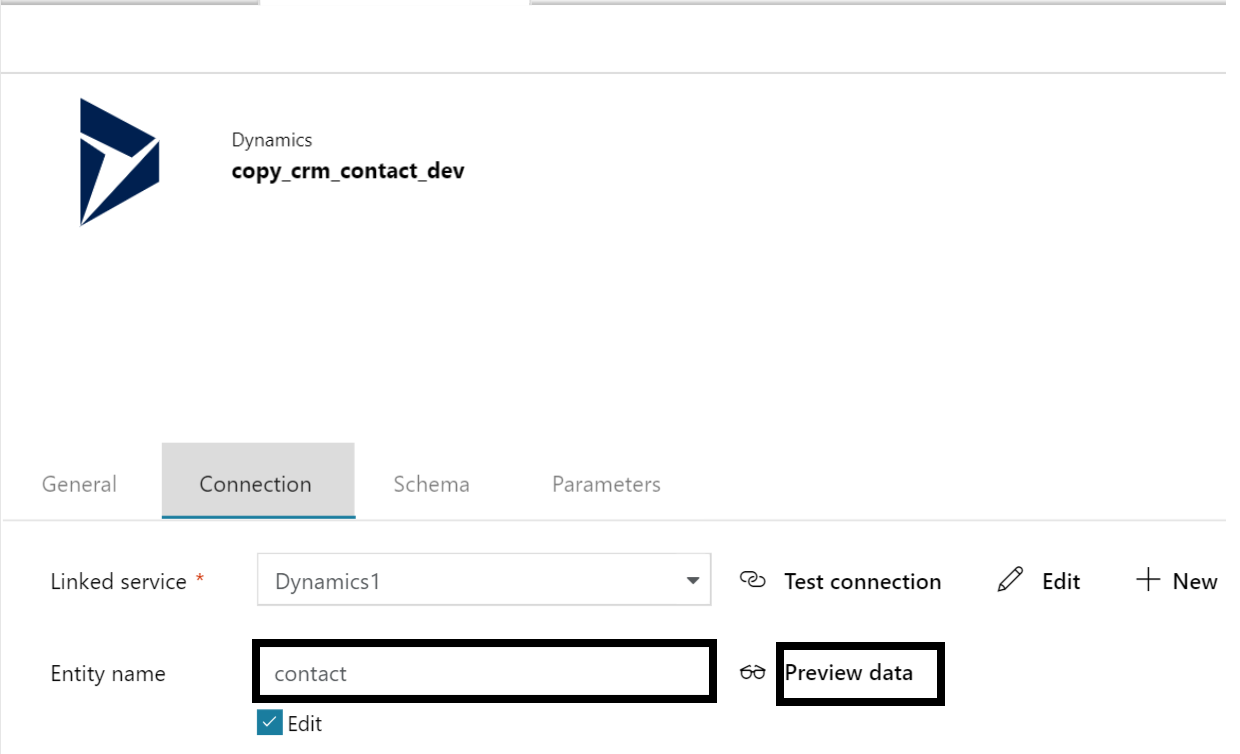Click the dataset name copy_crm_contact_dev
1240x754 pixels.
(348, 171)
